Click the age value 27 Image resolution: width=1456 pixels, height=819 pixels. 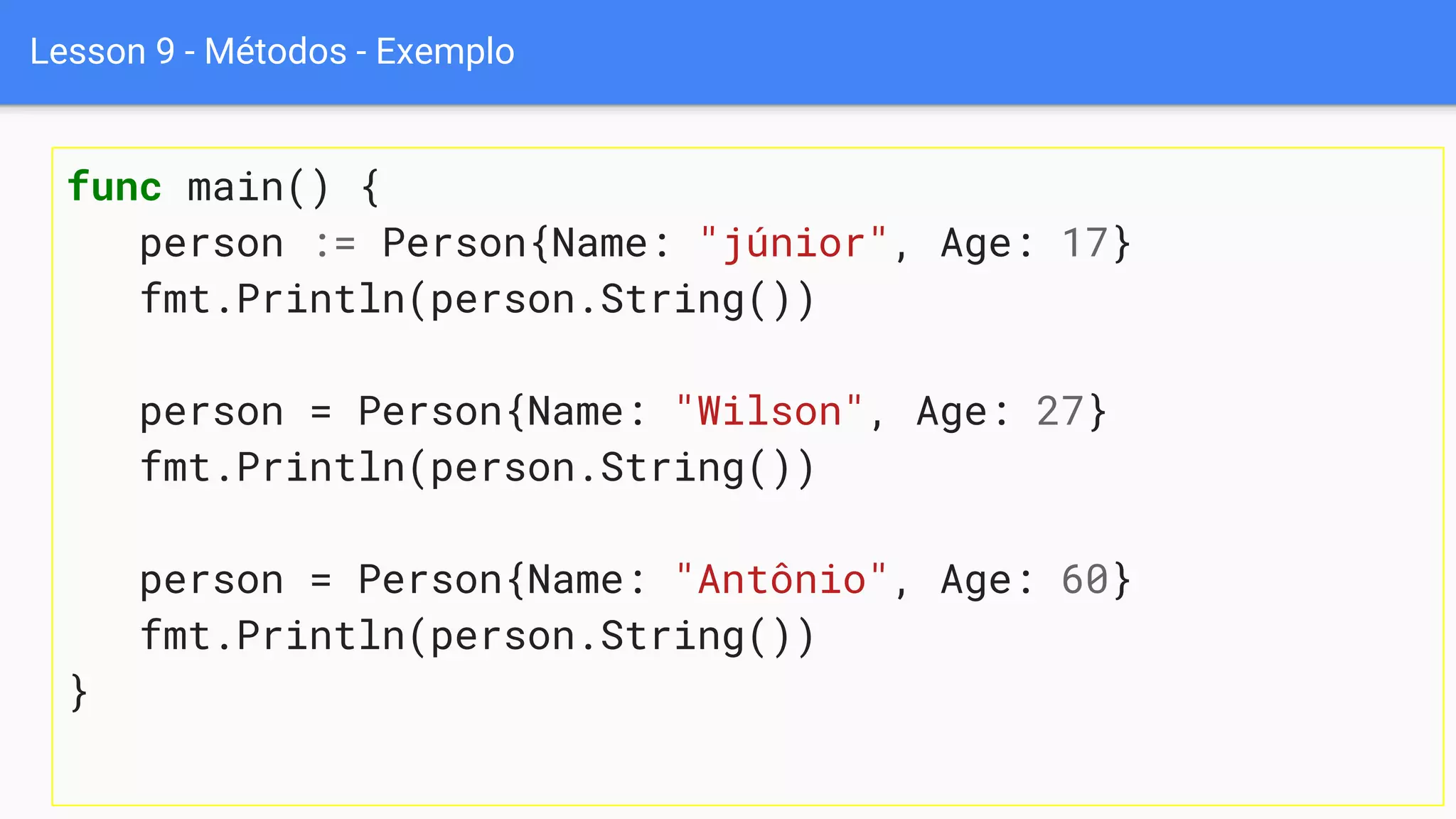1060,412
